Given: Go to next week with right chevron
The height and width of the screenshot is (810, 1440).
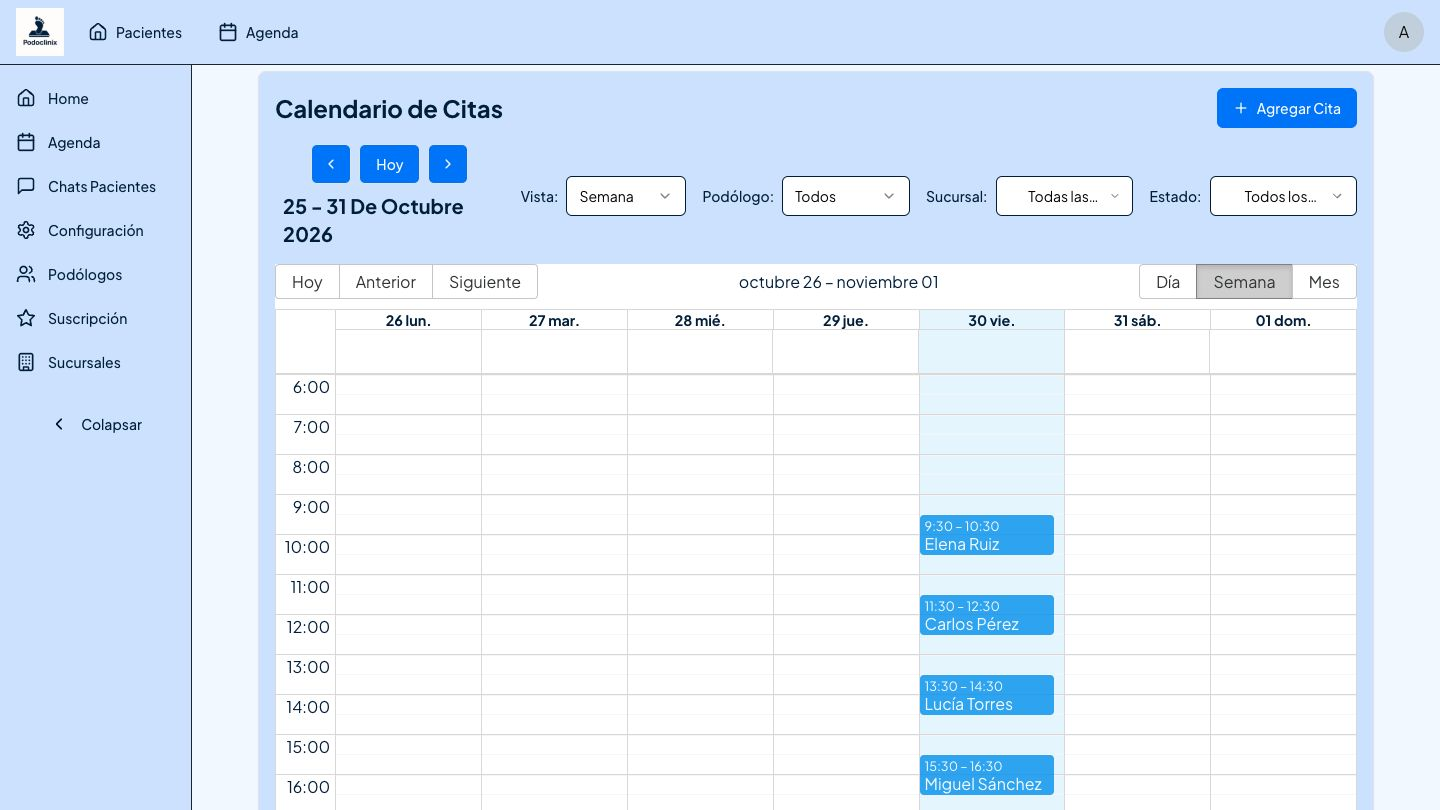Looking at the screenshot, I should click(448, 164).
